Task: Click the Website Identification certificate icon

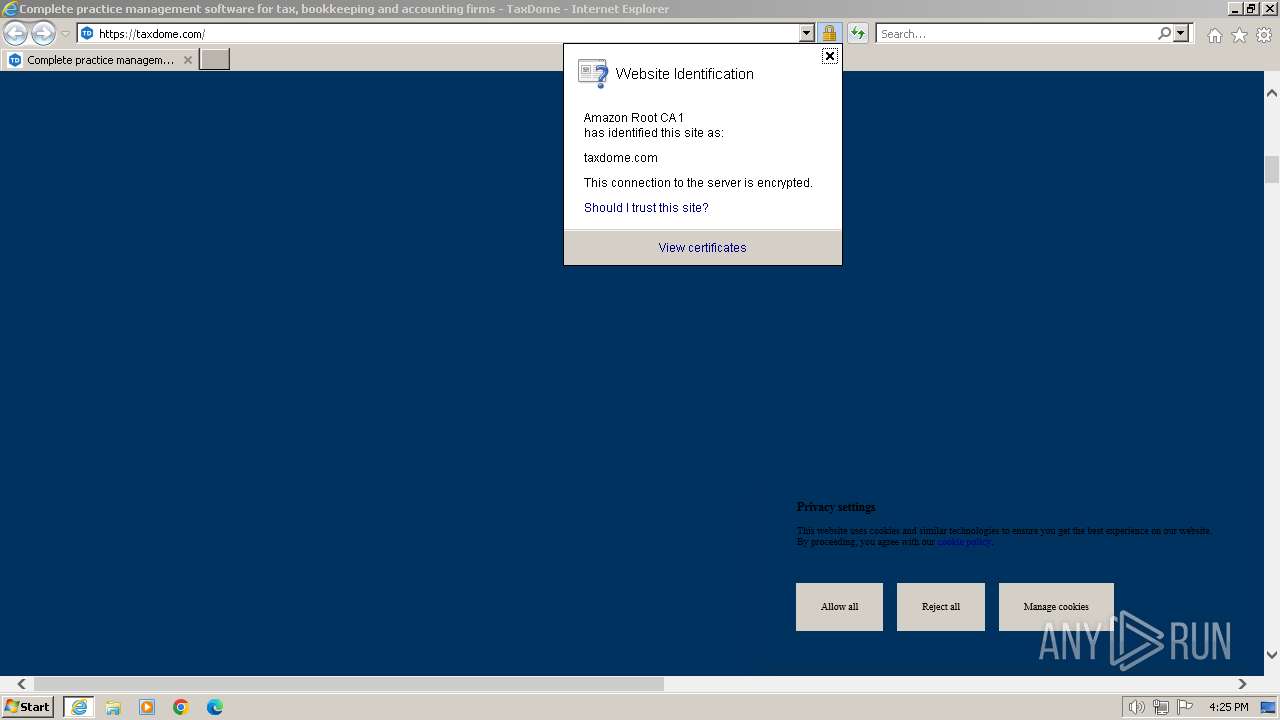Action: [x=593, y=74]
